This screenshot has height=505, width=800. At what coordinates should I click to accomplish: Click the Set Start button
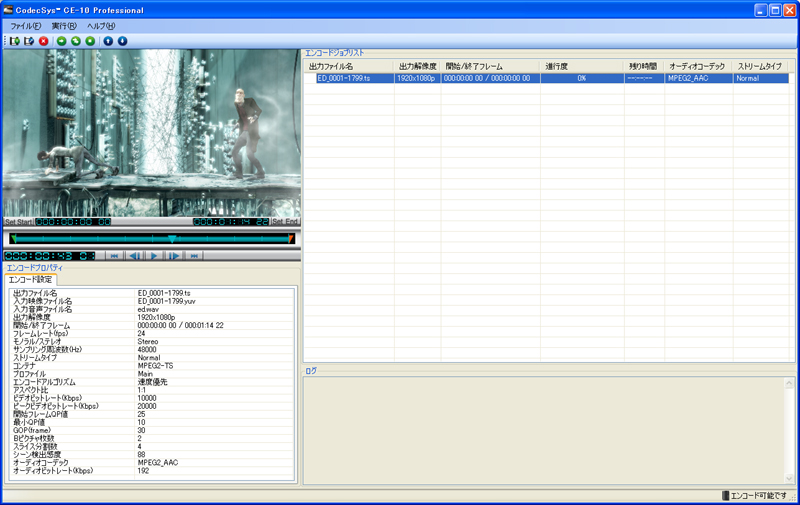click(19, 222)
